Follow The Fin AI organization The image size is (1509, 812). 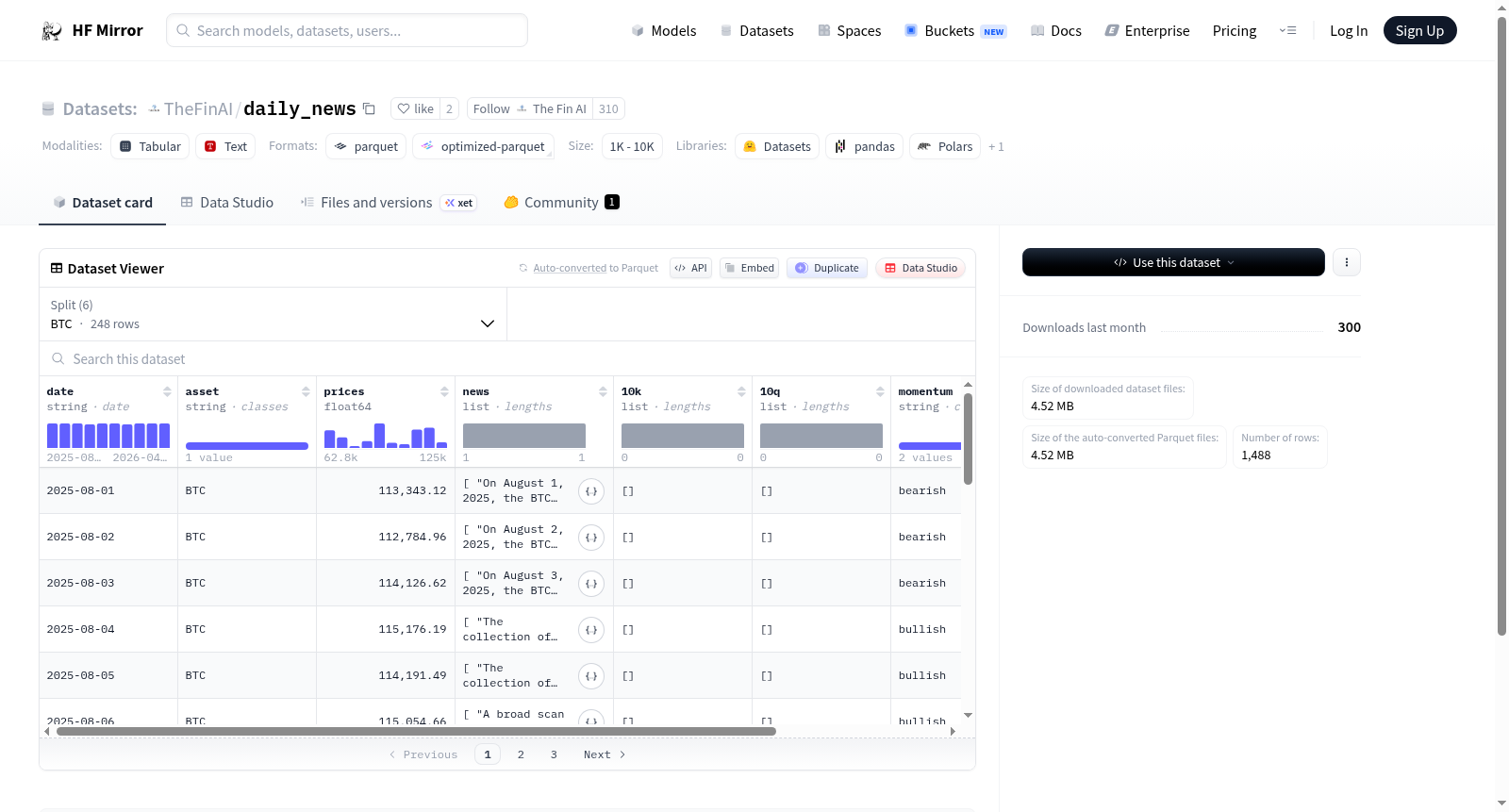[529, 109]
